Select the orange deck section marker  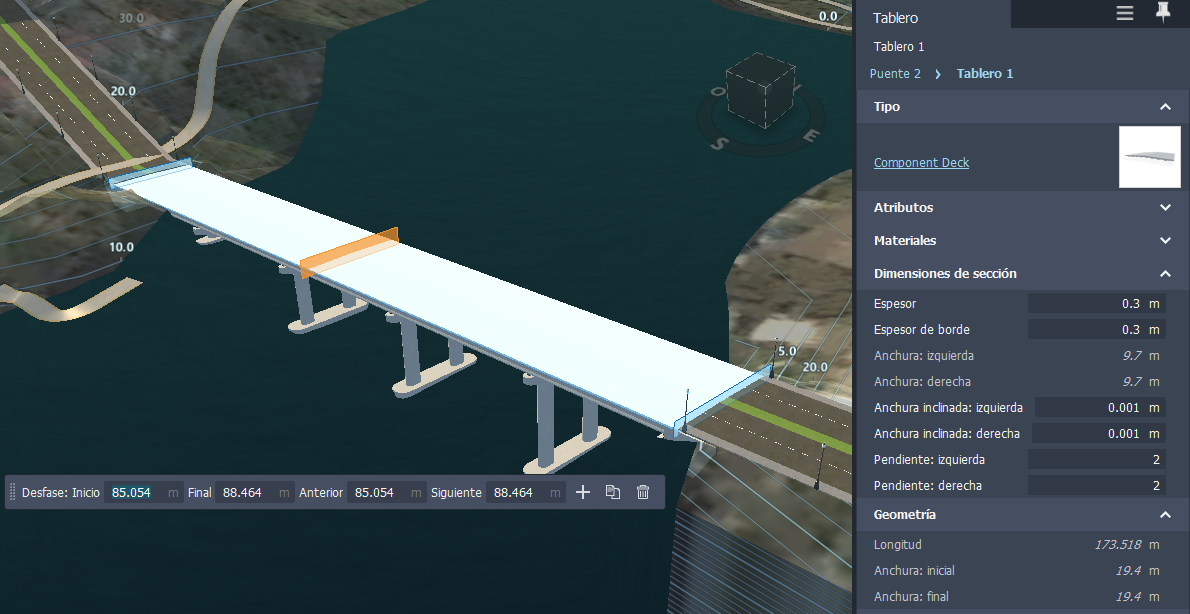349,252
